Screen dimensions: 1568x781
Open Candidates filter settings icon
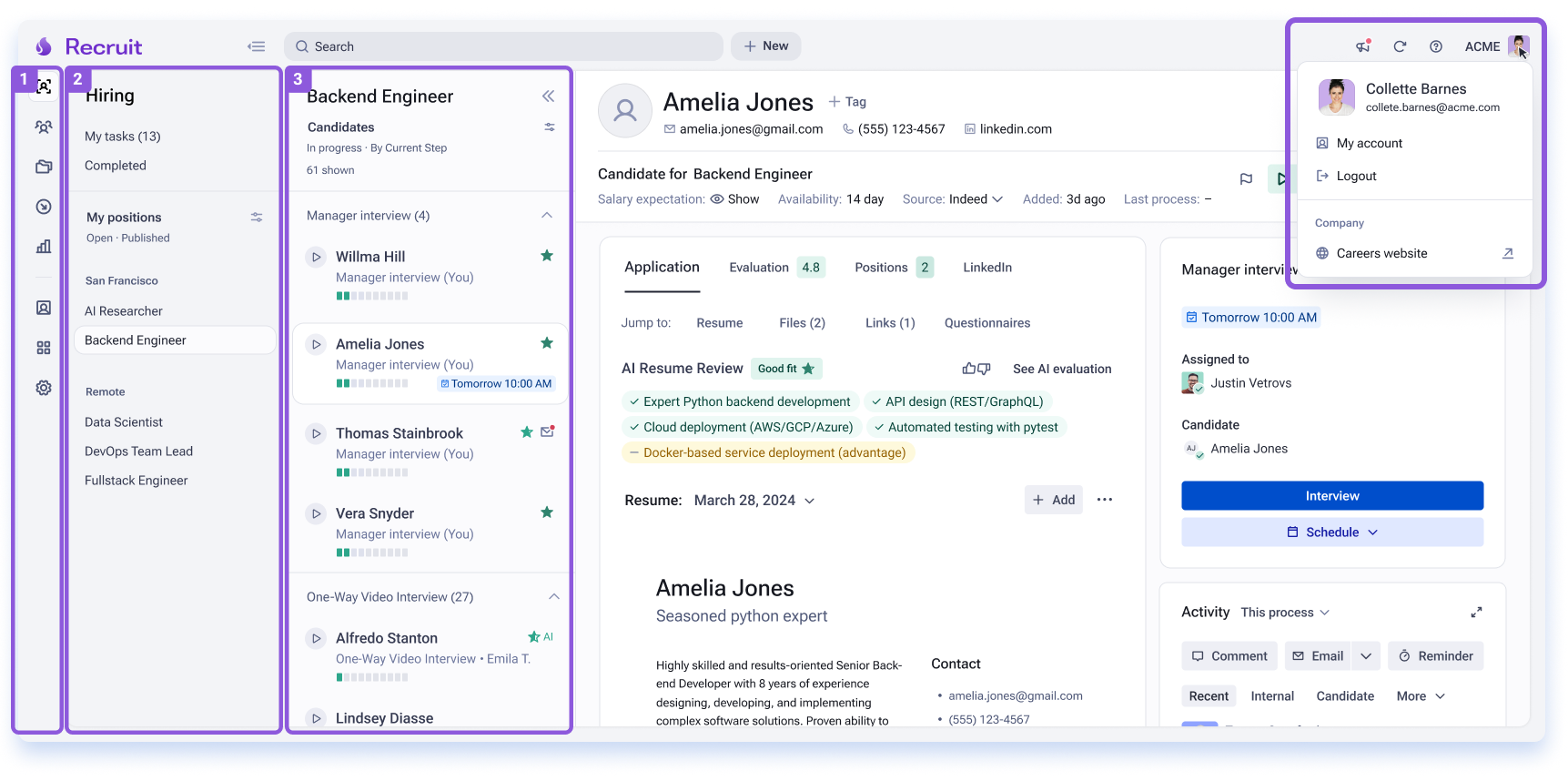click(550, 127)
